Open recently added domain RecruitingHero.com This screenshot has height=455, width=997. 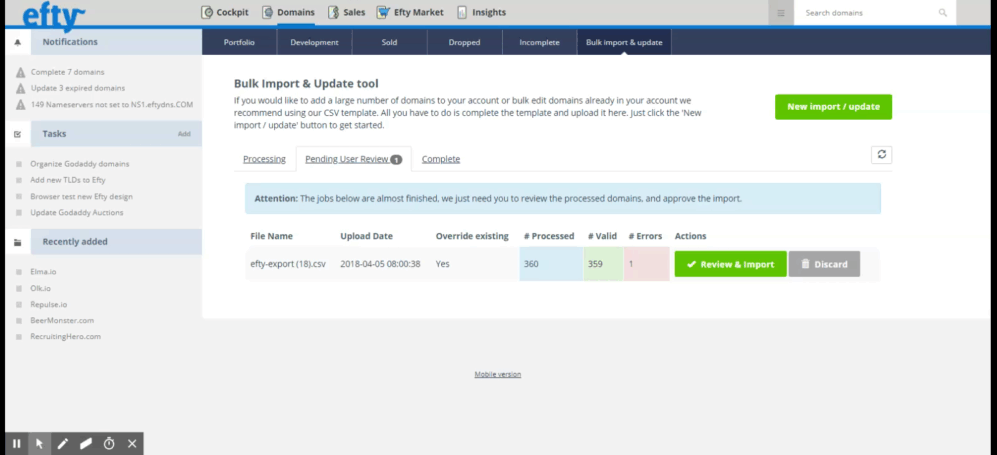(65, 336)
